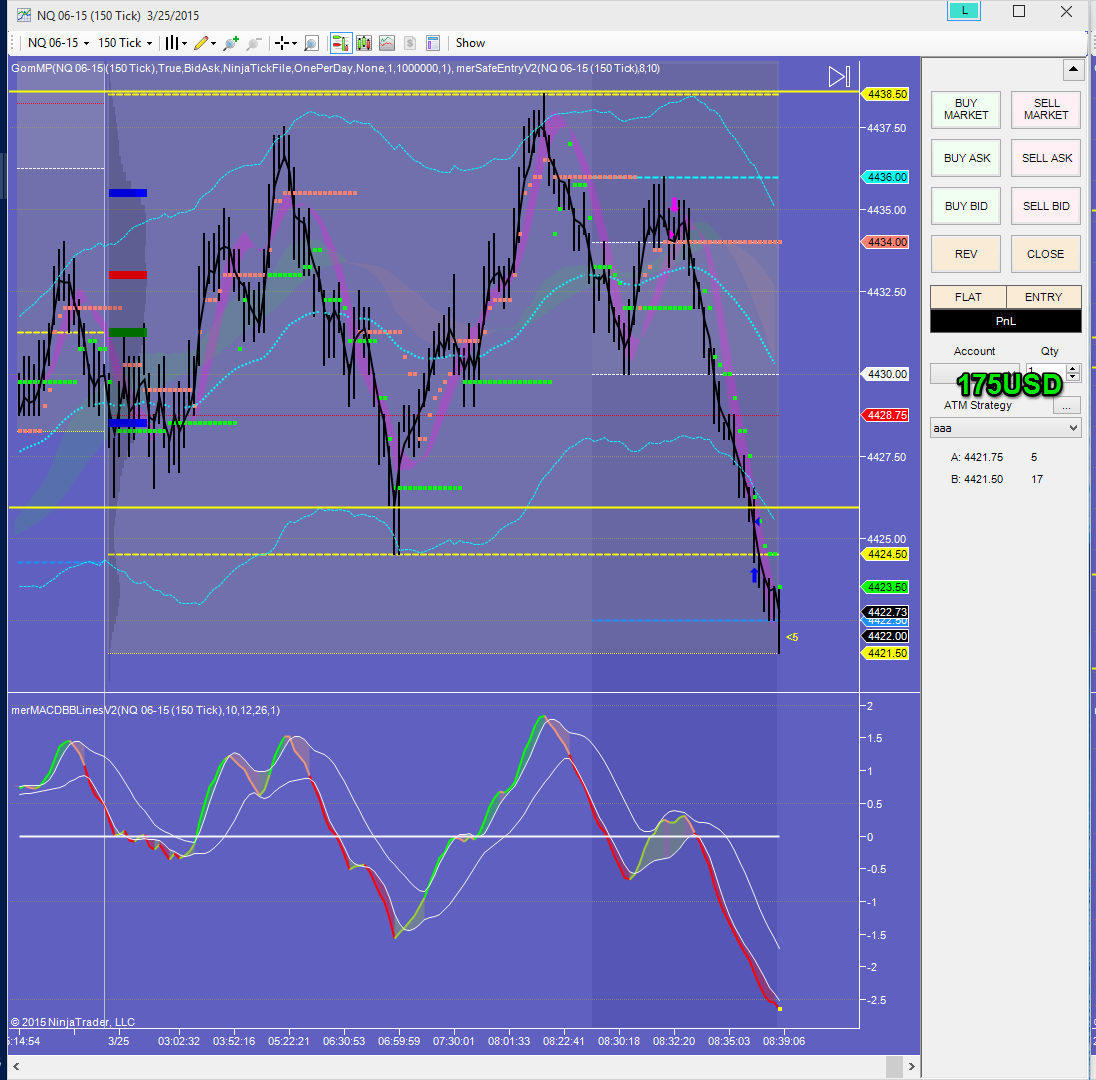
Task: Click the upper blue volume profile marker
Action: point(128,193)
